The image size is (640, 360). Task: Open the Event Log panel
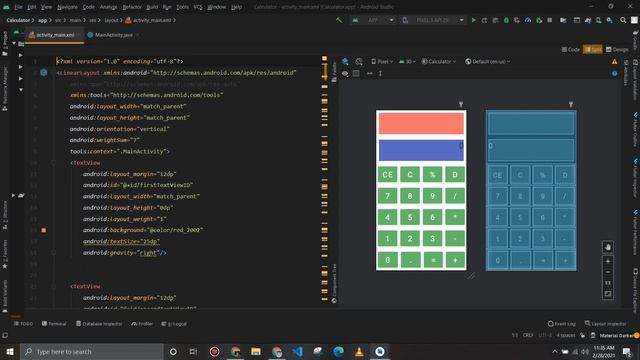pyautogui.click(x=562, y=324)
